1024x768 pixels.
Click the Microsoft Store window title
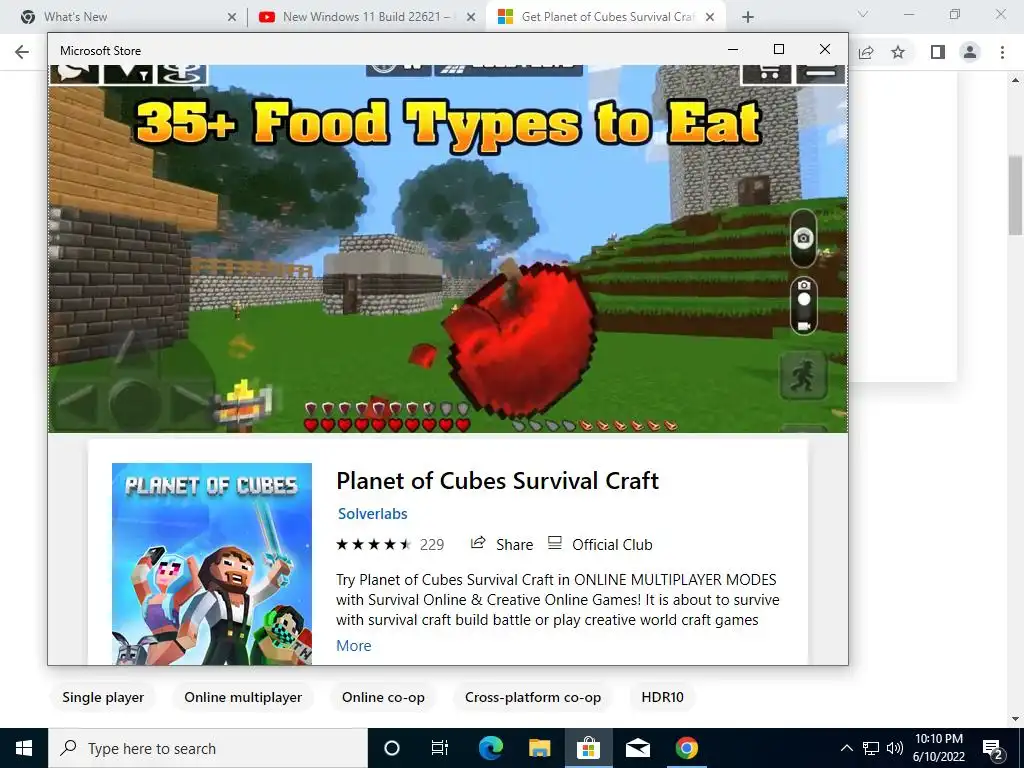coord(100,50)
